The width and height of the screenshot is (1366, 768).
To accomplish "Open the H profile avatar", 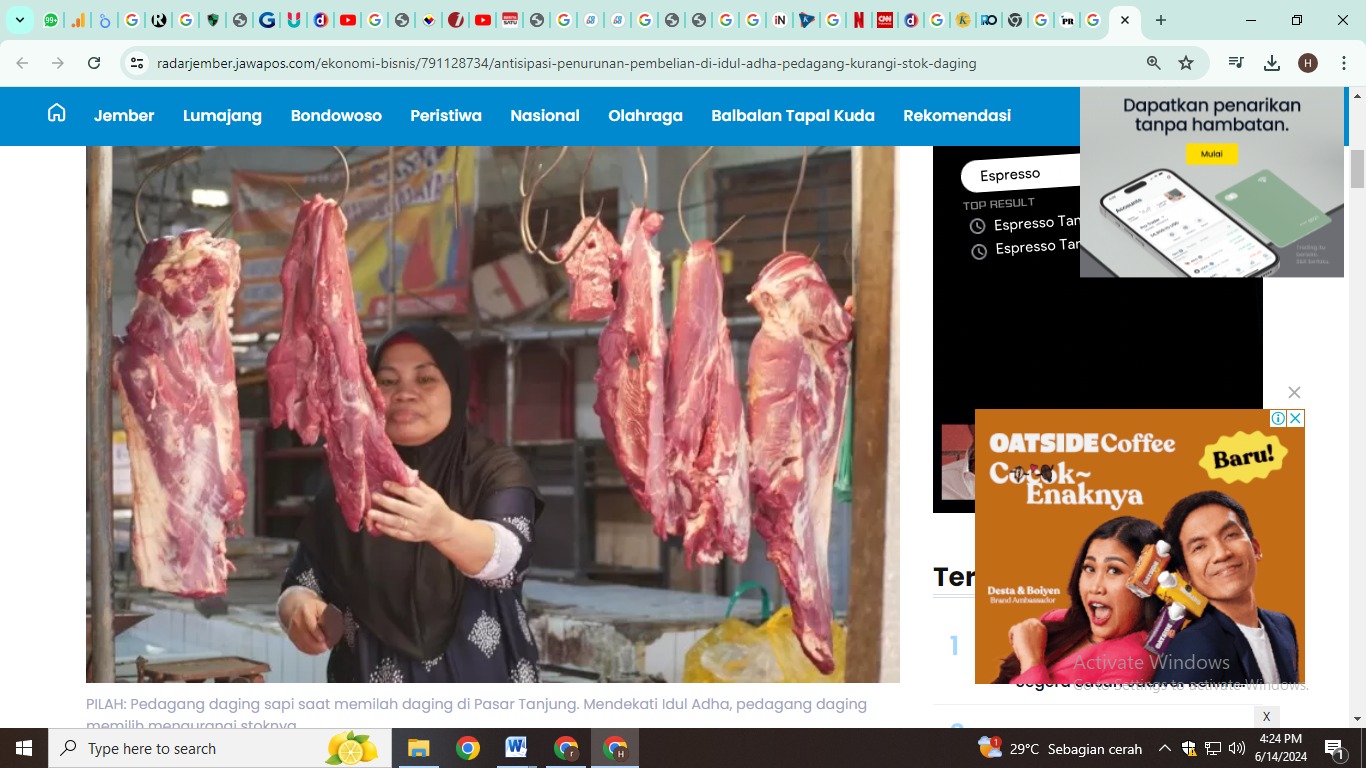I will coord(1308,63).
